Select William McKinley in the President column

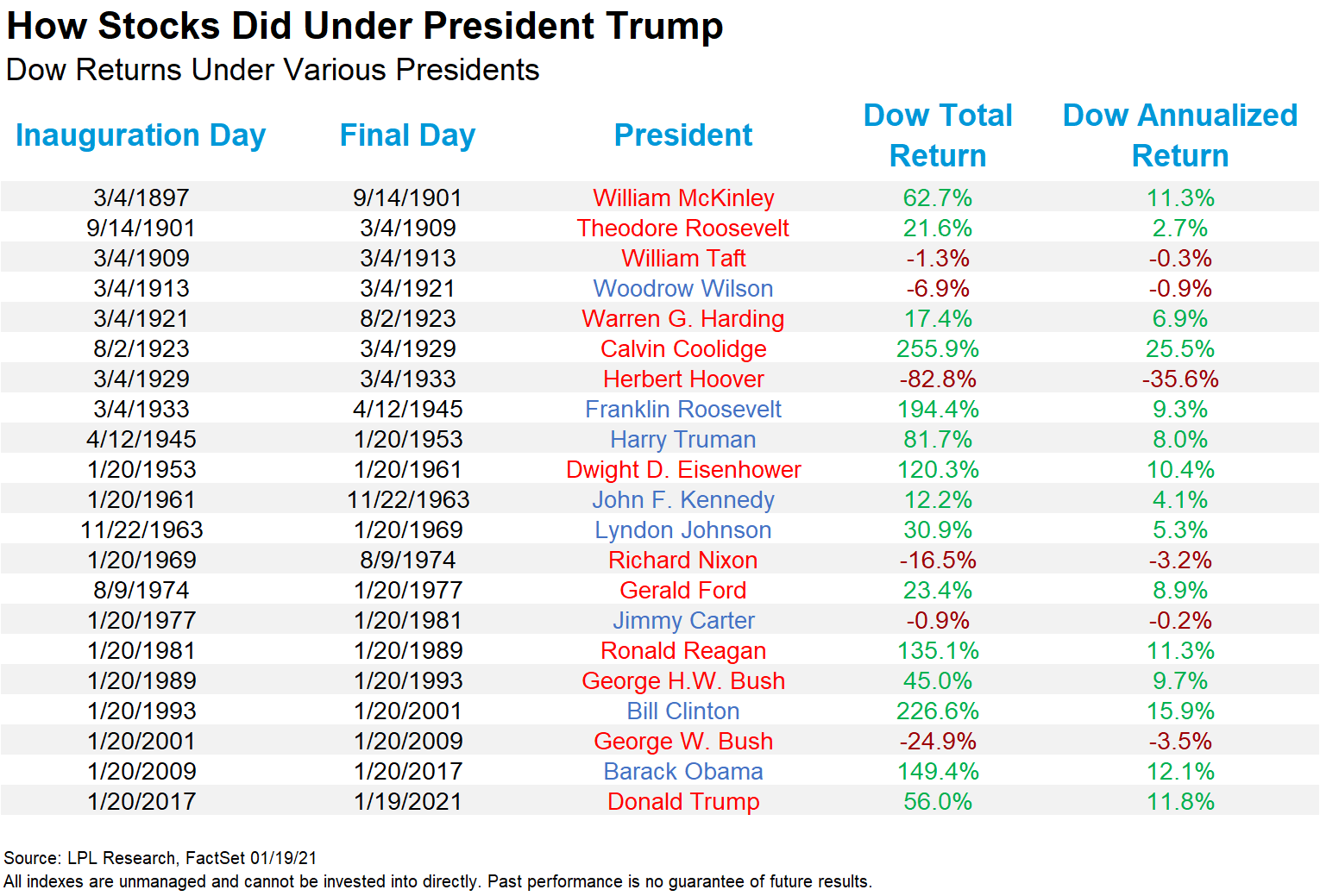[x=683, y=198]
